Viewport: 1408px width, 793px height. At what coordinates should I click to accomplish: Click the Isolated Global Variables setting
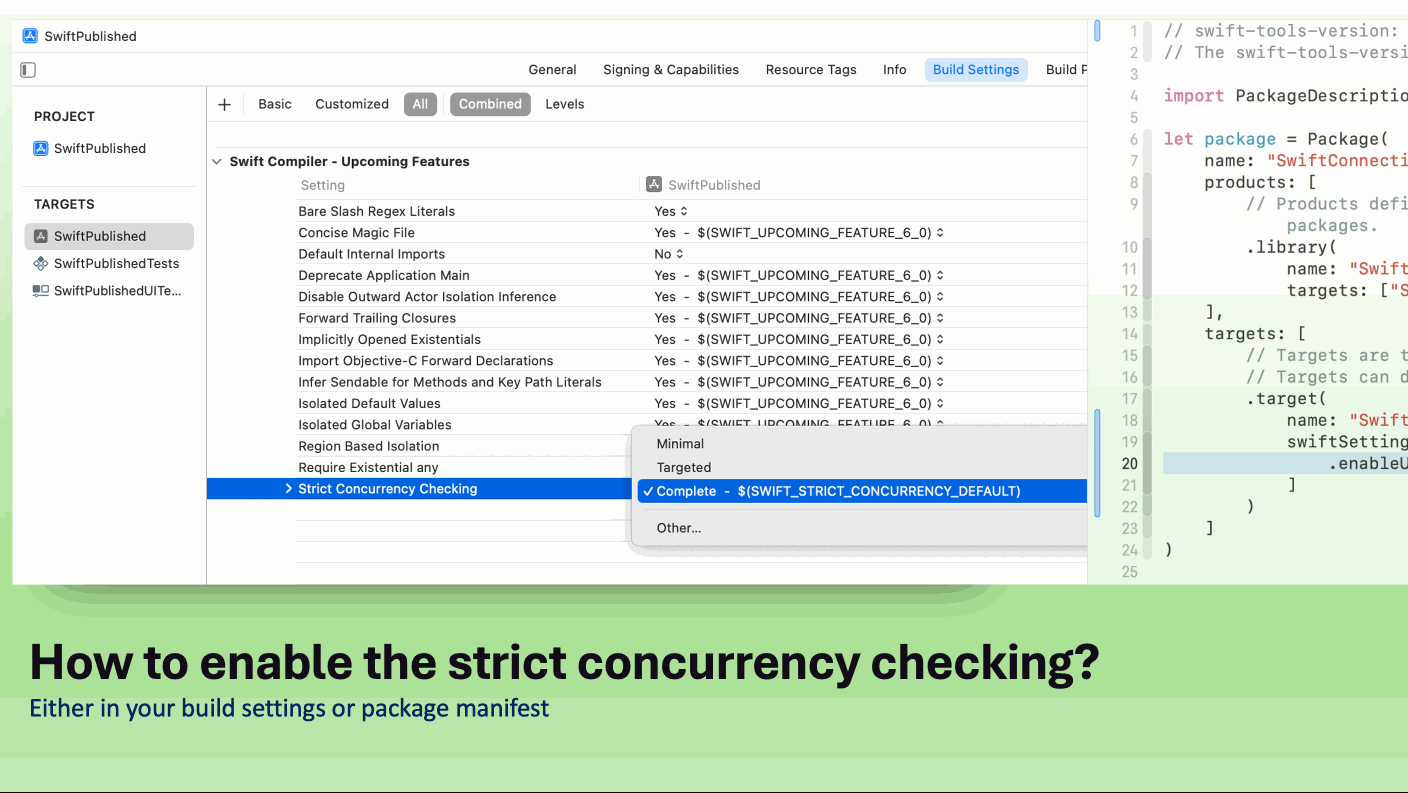click(375, 425)
